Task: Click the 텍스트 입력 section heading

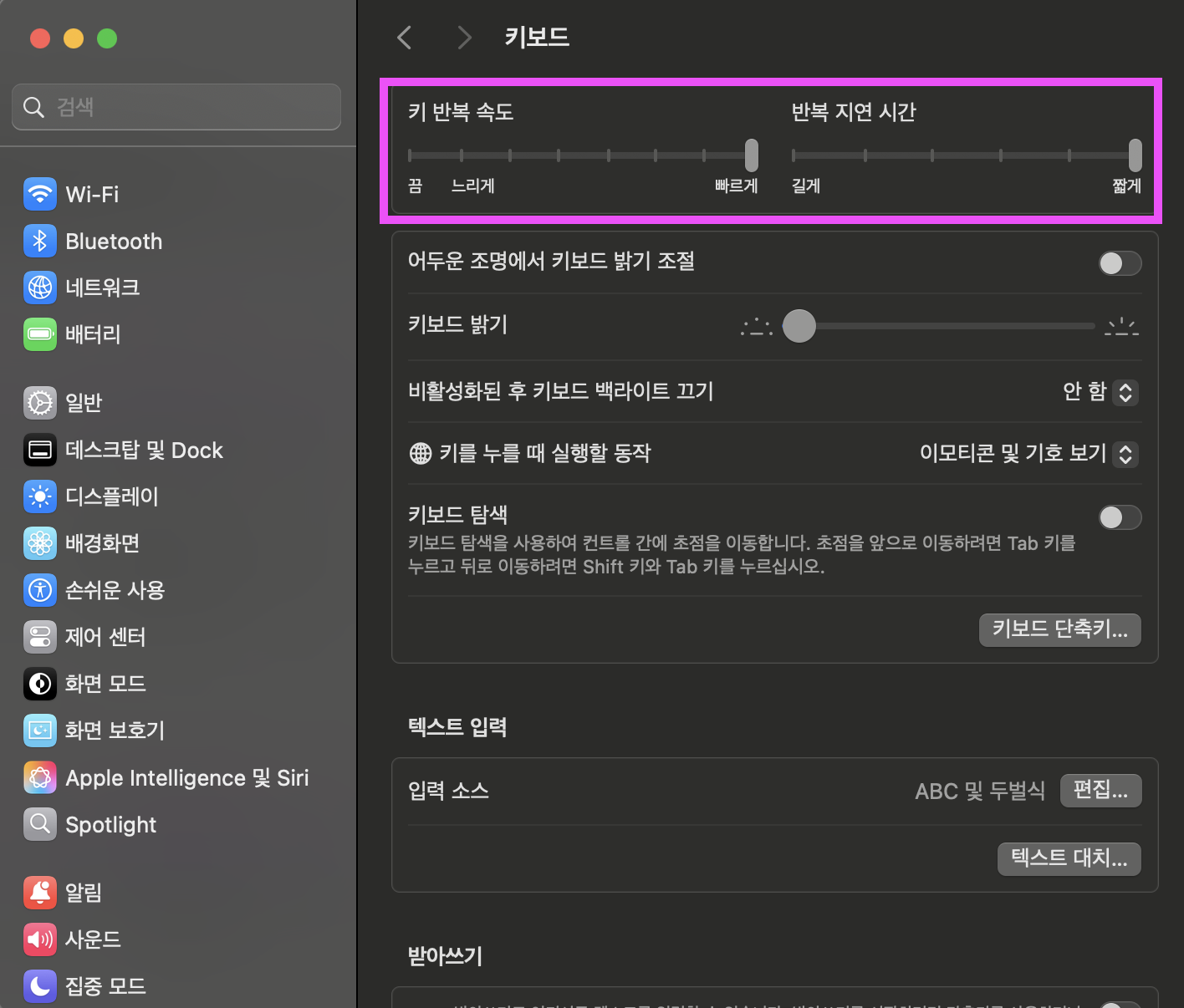Action: point(457,726)
